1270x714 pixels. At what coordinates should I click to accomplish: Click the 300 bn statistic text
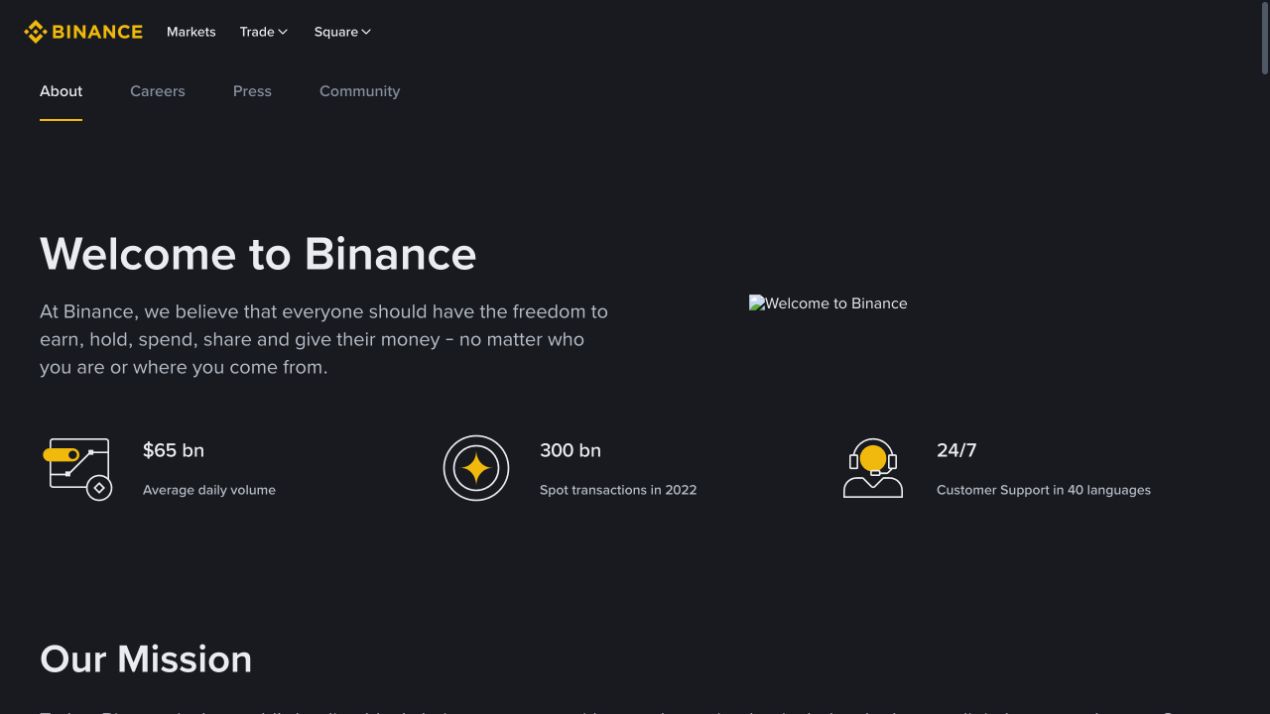pyautogui.click(x=570, y=450)
